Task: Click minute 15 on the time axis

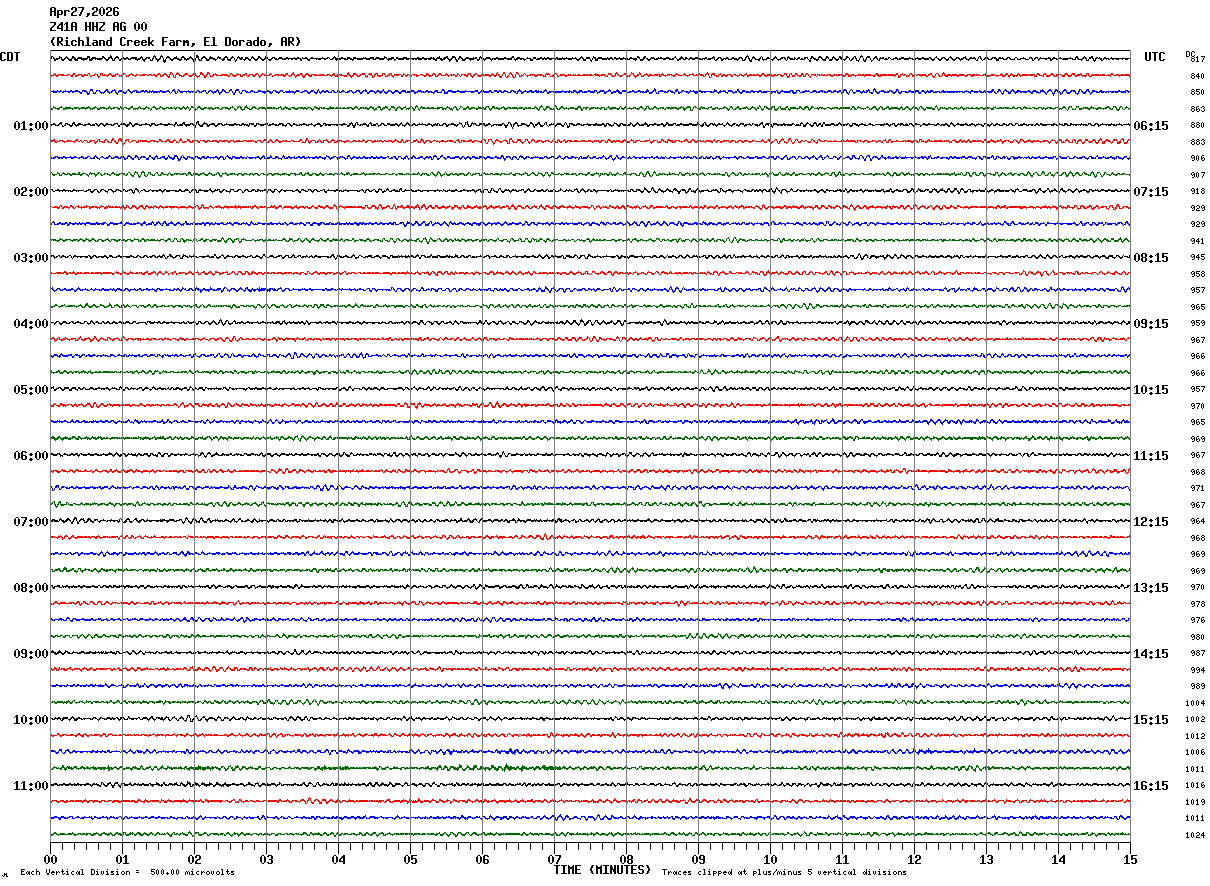Action: [1129, 859]
